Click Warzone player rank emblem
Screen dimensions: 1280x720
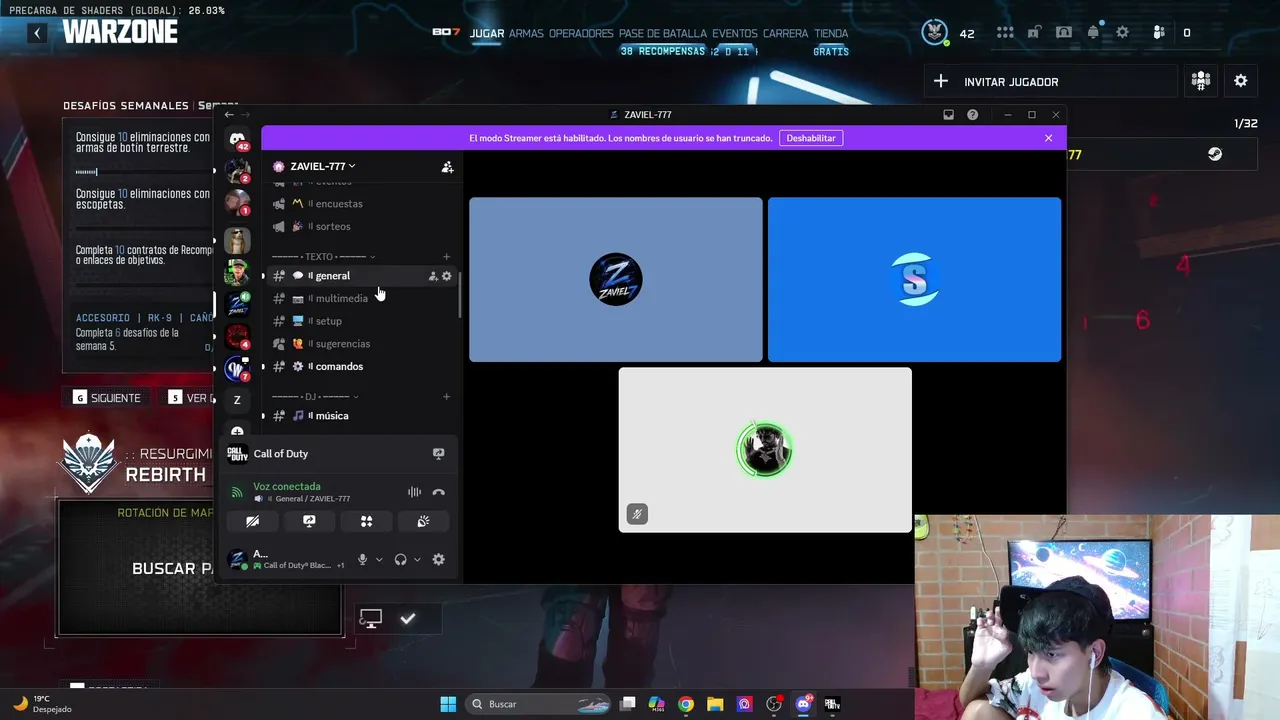tap(935, 33)
